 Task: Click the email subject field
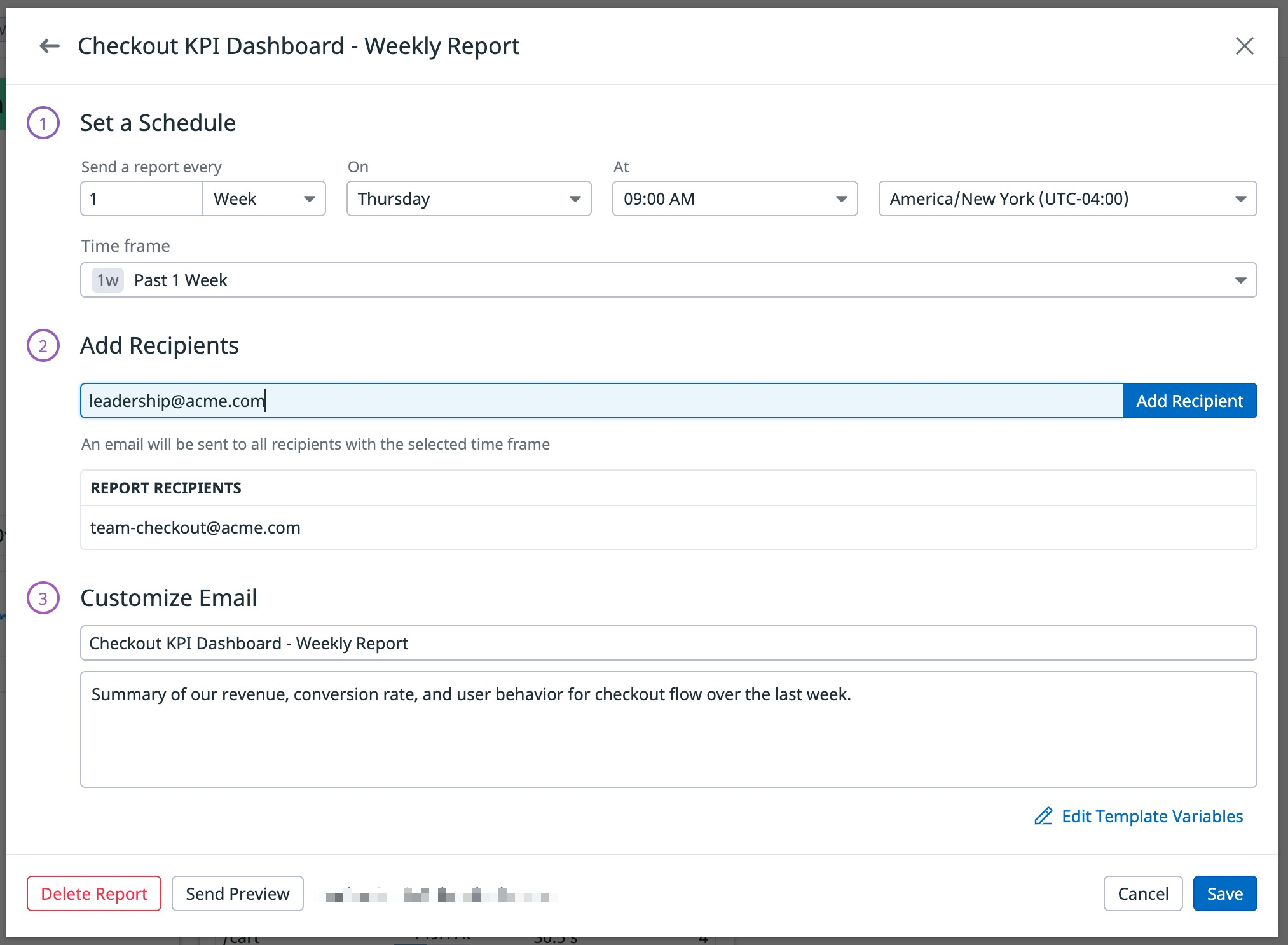[x=668, y=643]
